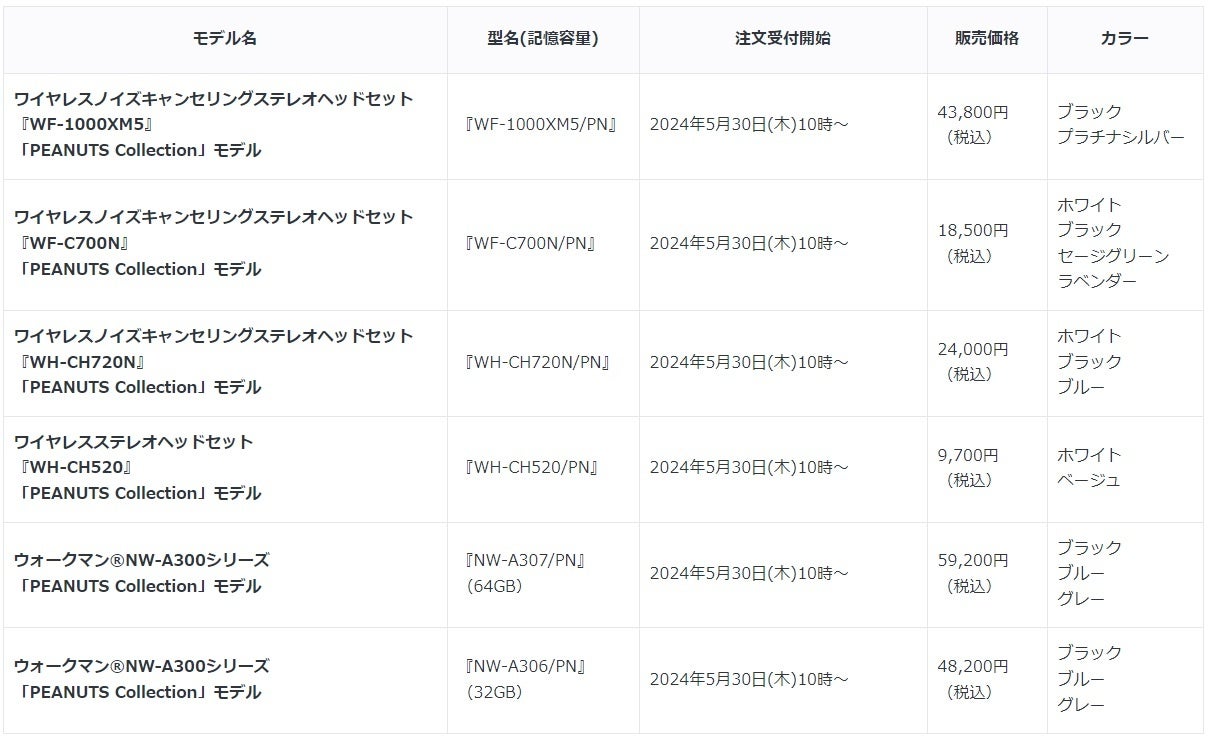Click the 43,800円 price

pyautogui.click(x=973, y=112)
